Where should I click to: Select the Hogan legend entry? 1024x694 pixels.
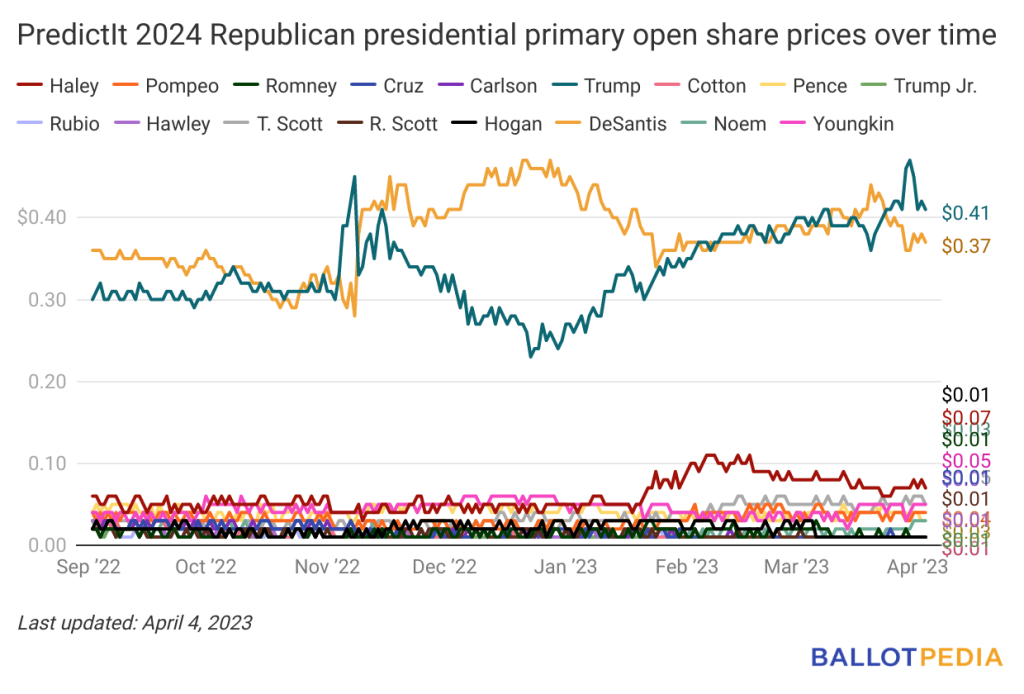pos(497,124)
